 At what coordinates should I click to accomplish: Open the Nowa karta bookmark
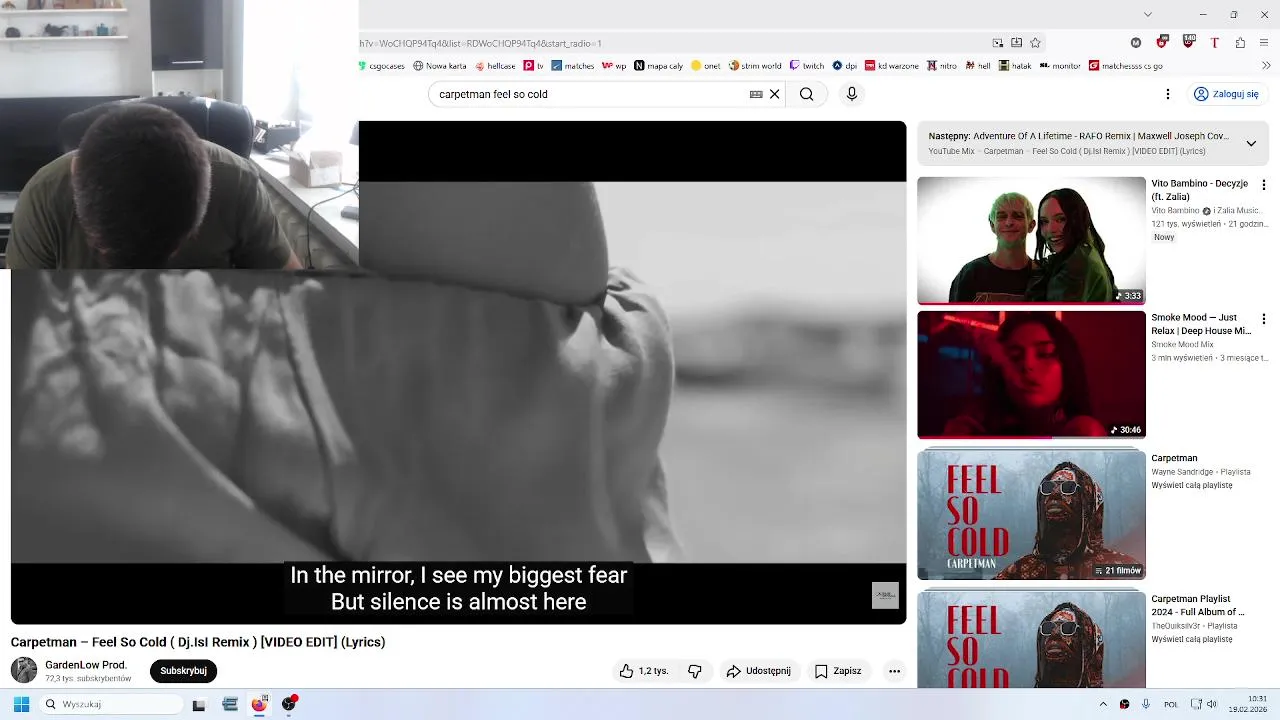pos(440,66)
